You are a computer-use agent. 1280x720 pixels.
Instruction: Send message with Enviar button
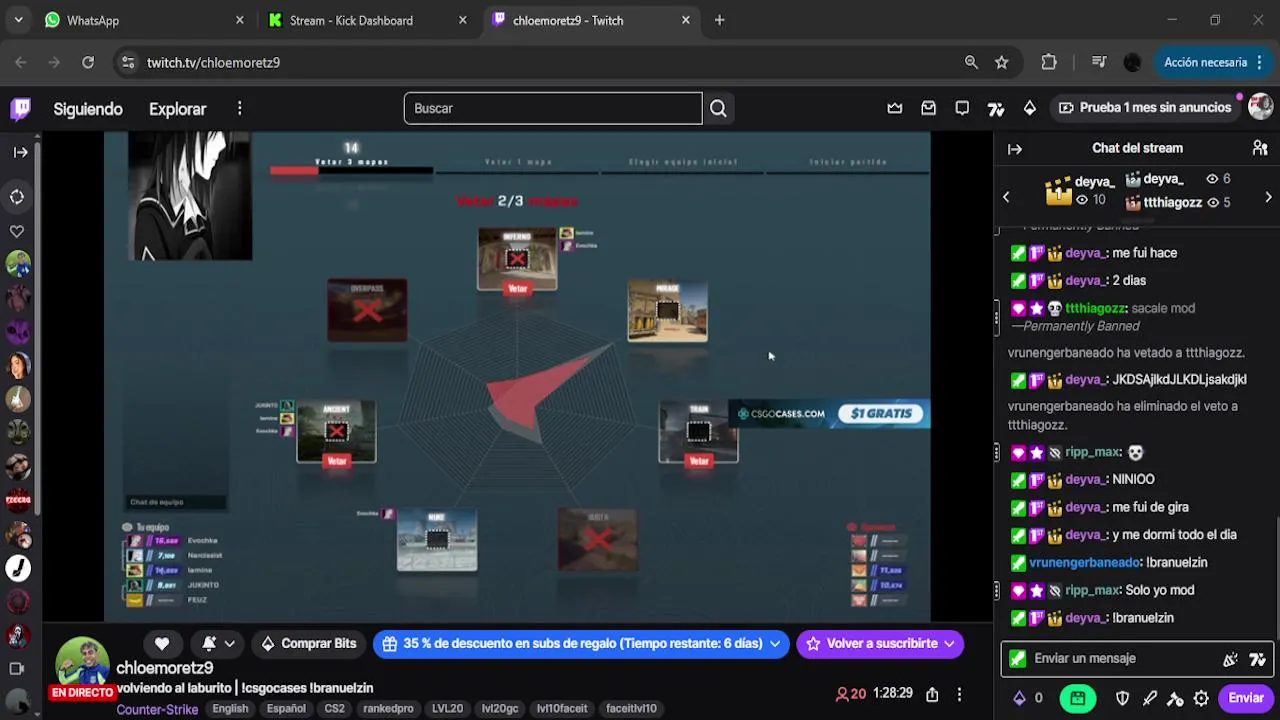point(1246,698)
